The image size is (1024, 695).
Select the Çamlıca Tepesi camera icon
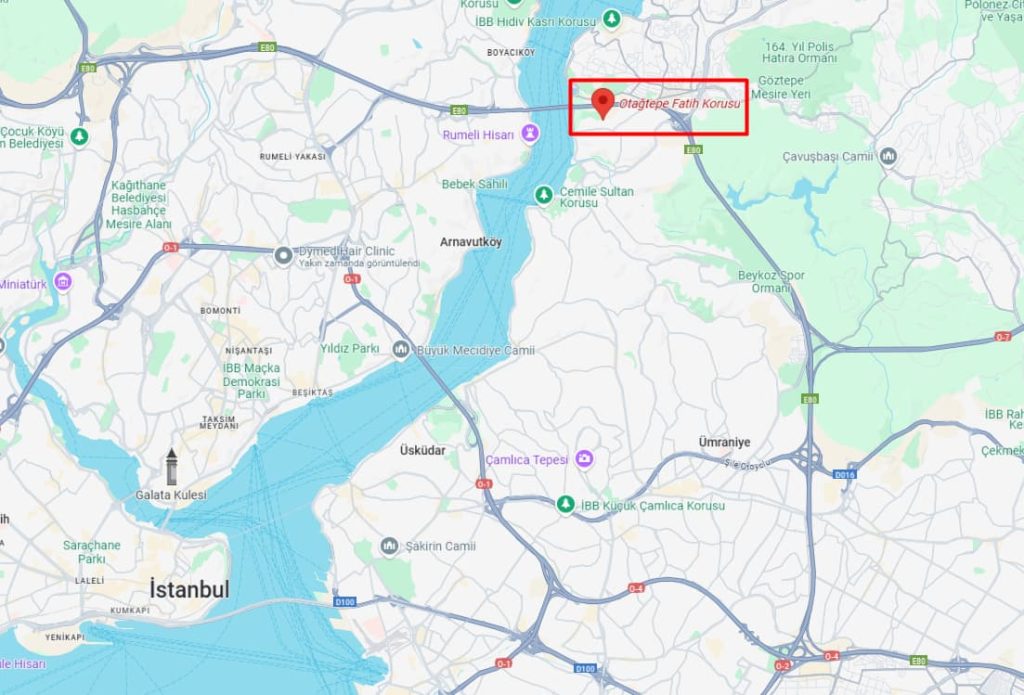(584, 459)
